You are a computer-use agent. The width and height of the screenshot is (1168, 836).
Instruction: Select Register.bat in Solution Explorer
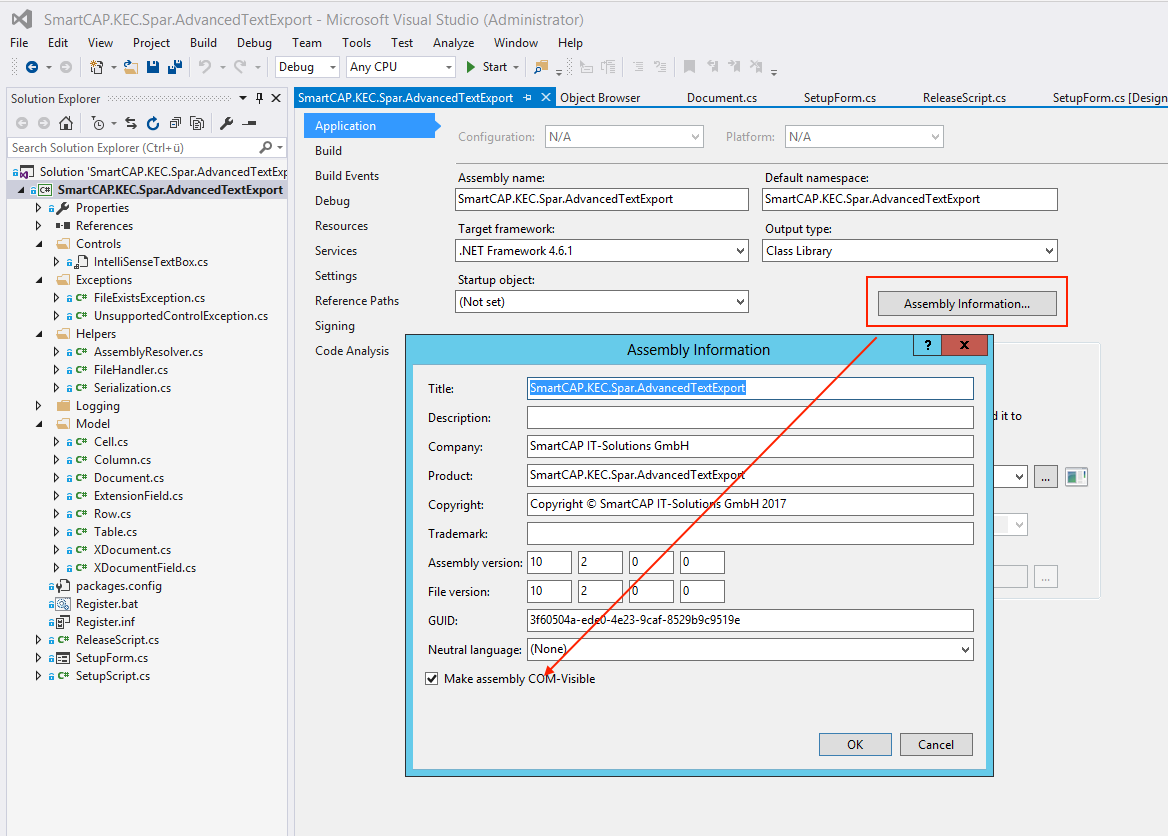(x=107, y=604)
